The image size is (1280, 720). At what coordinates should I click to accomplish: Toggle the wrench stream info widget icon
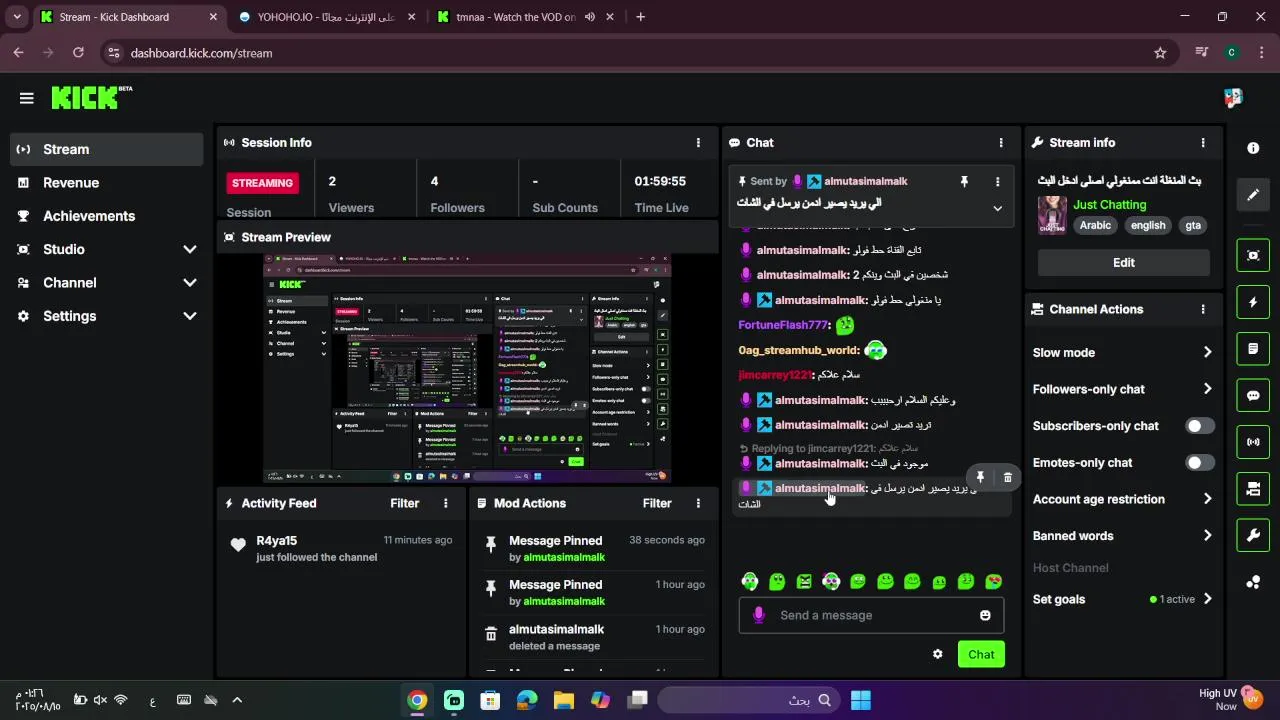(x=1253, y=535)
